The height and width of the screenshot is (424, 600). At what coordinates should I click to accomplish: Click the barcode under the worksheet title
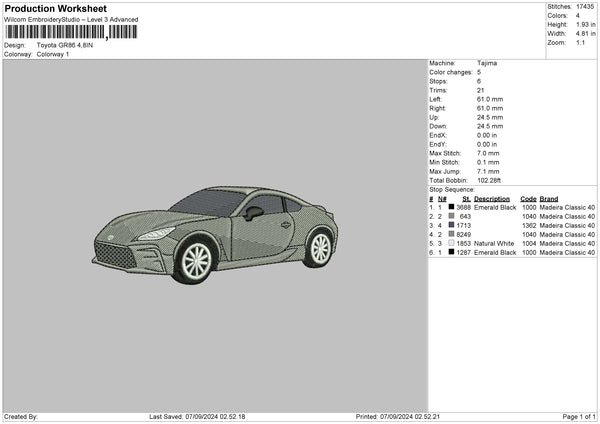(x=70, y=32)
